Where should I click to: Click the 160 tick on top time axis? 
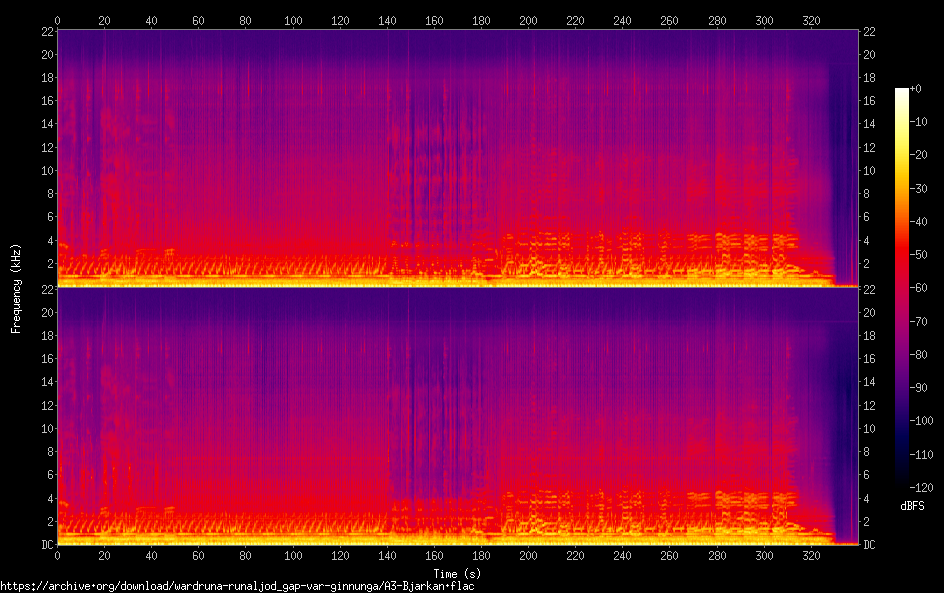coord(434,20)
